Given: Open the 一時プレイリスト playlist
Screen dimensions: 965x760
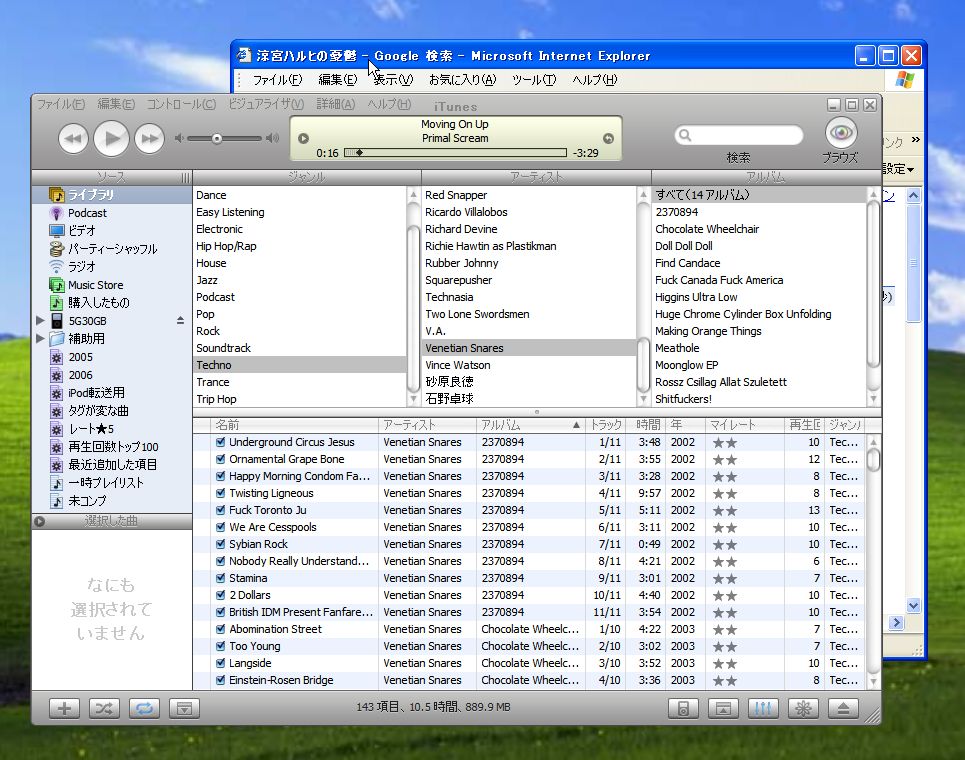Looking at the screenshot, I should pos(112,482).
